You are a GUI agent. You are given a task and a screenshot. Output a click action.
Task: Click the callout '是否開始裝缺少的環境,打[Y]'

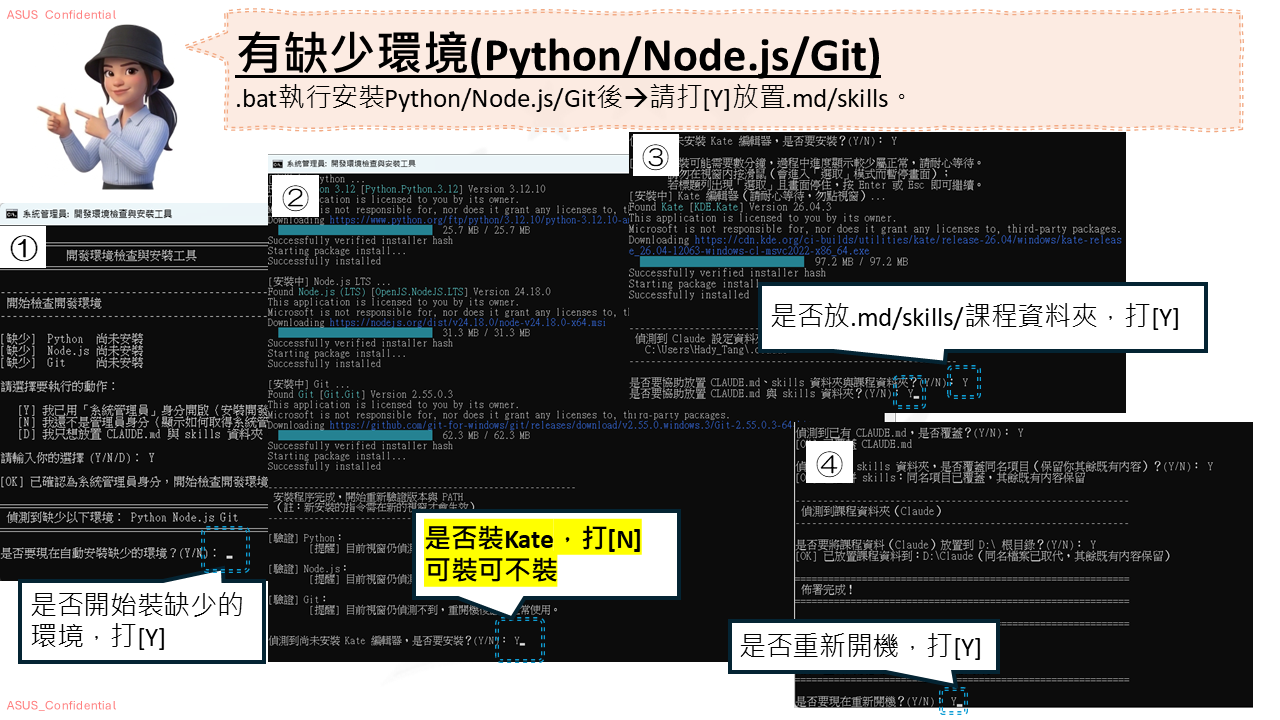pyautogui.click(x=140, y=621)
